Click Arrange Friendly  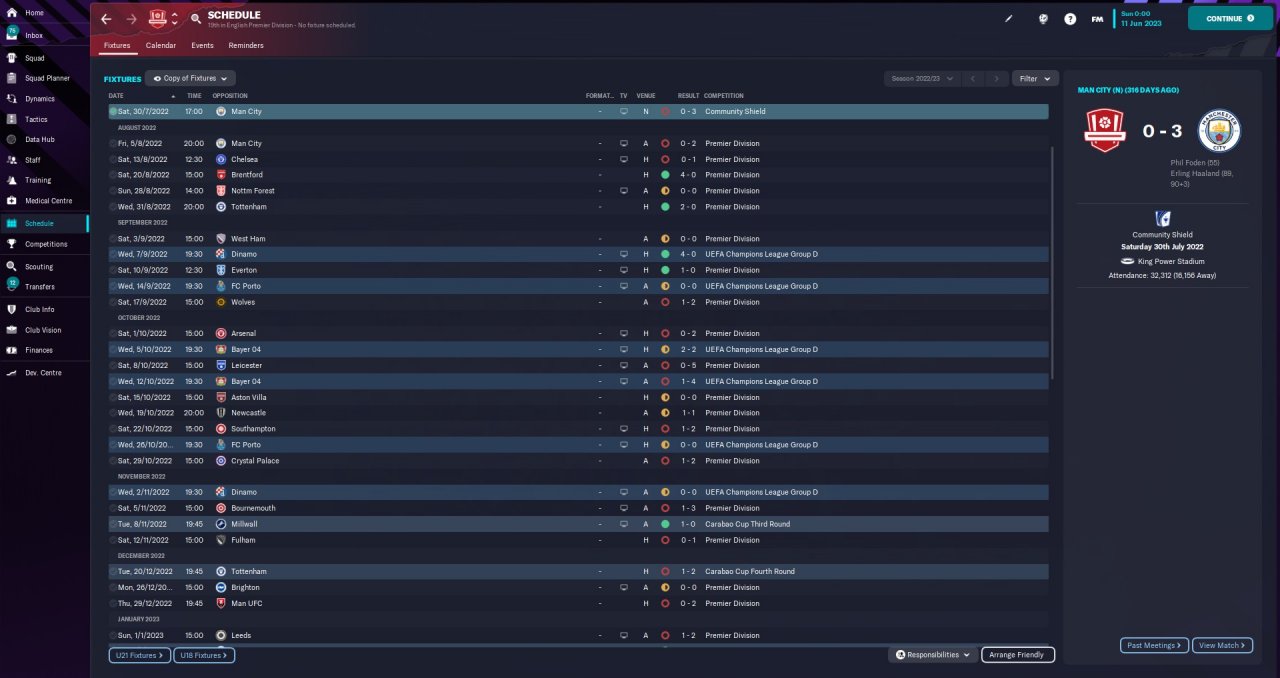[1017, 655]
